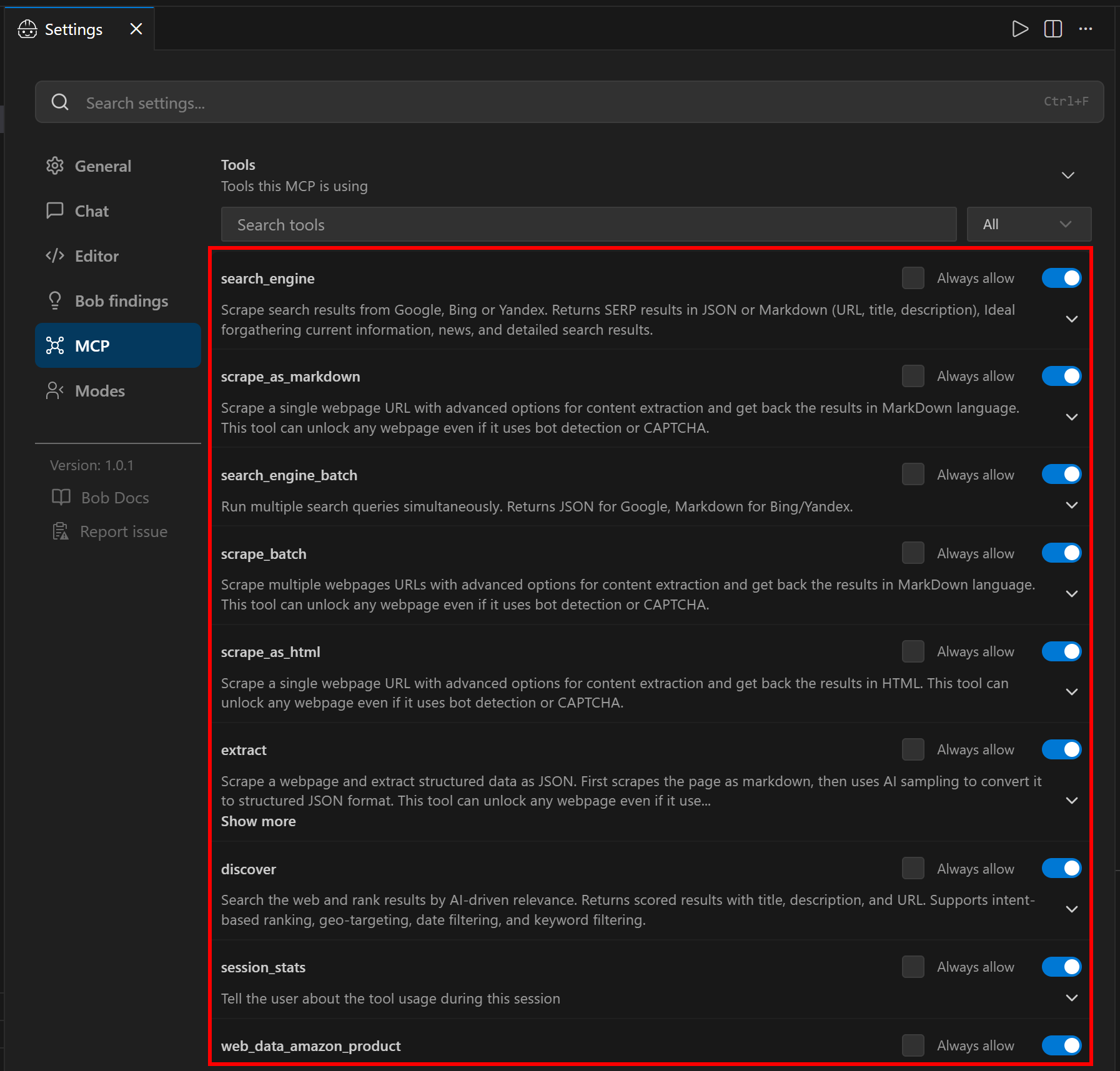Check Always allow for search_engine_batch
Image resolution: width=1120 pixels, height=1071 pixels.
[x=913, y=474]
